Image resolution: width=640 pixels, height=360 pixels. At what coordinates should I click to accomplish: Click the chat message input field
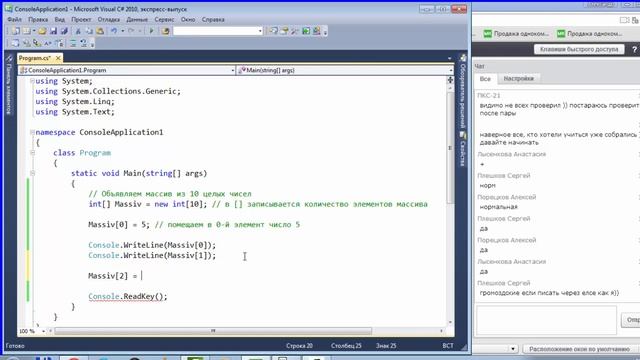tap(546, 320)
